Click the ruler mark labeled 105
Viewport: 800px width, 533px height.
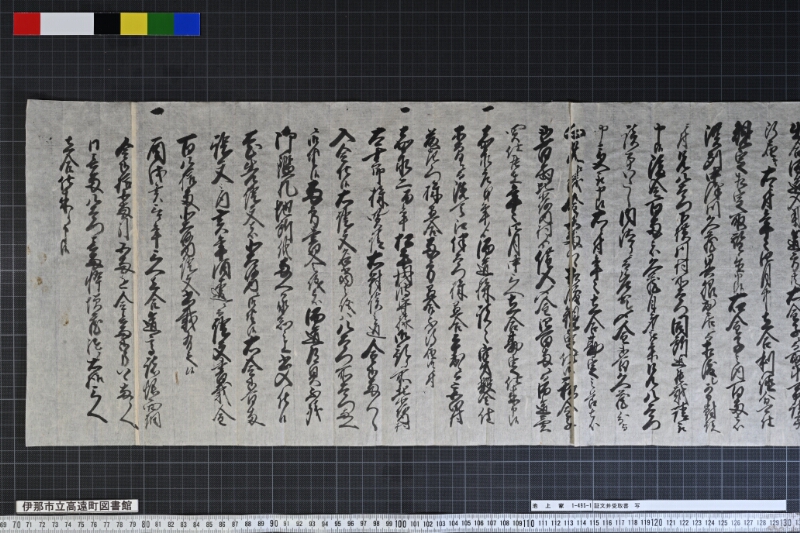[x=466, y=523]
